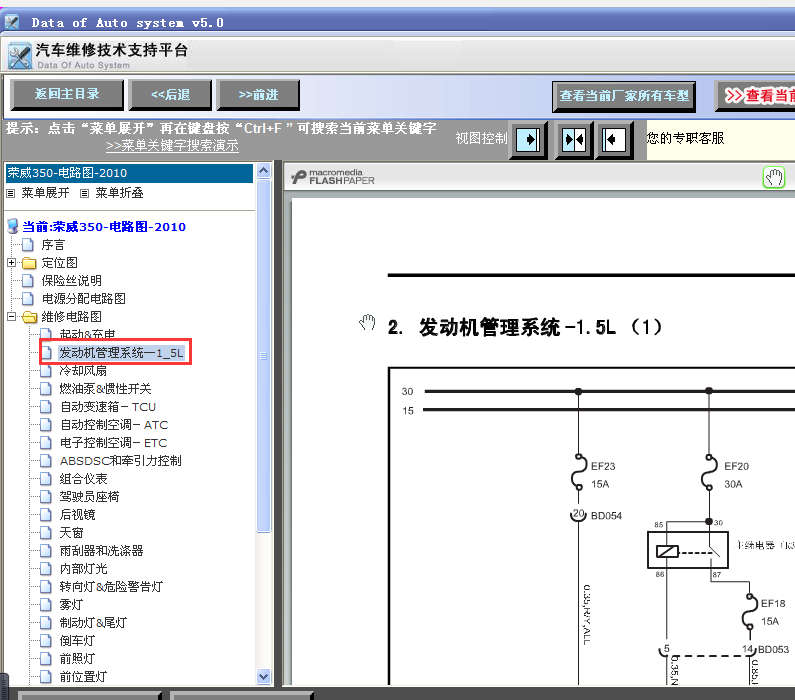This screenshot has height=700, width=795.
Task: Click the tree panel scroll down arrow
Action: (x=263, y=676)
